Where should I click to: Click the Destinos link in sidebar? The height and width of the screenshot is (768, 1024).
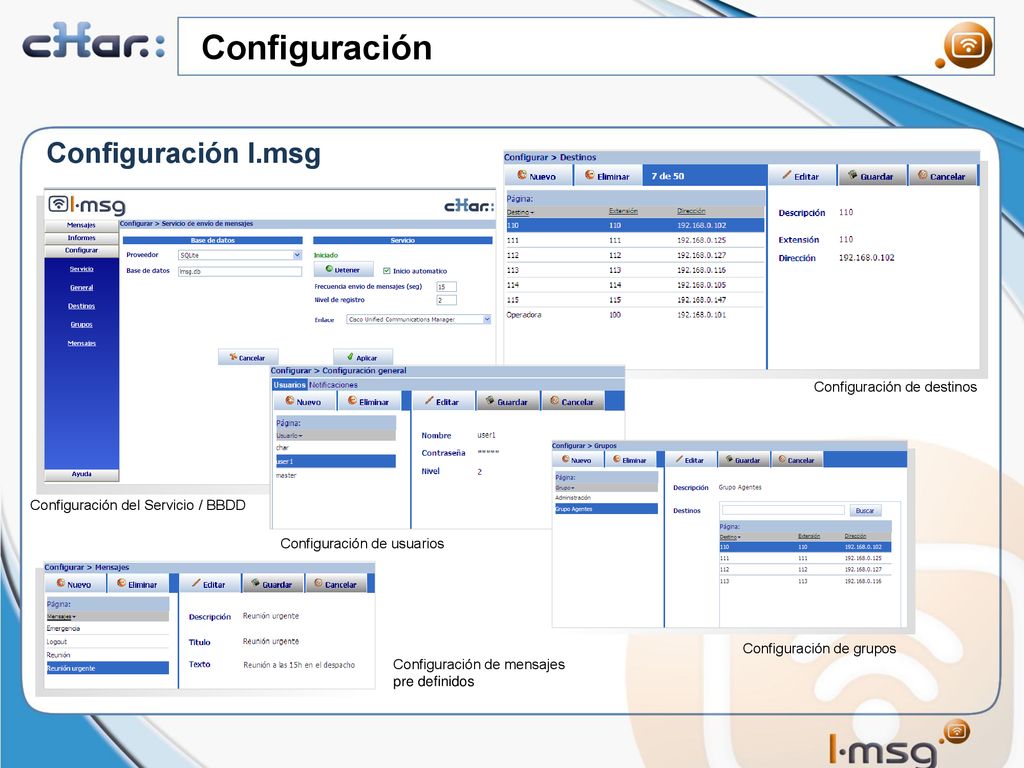coord(82,306)
